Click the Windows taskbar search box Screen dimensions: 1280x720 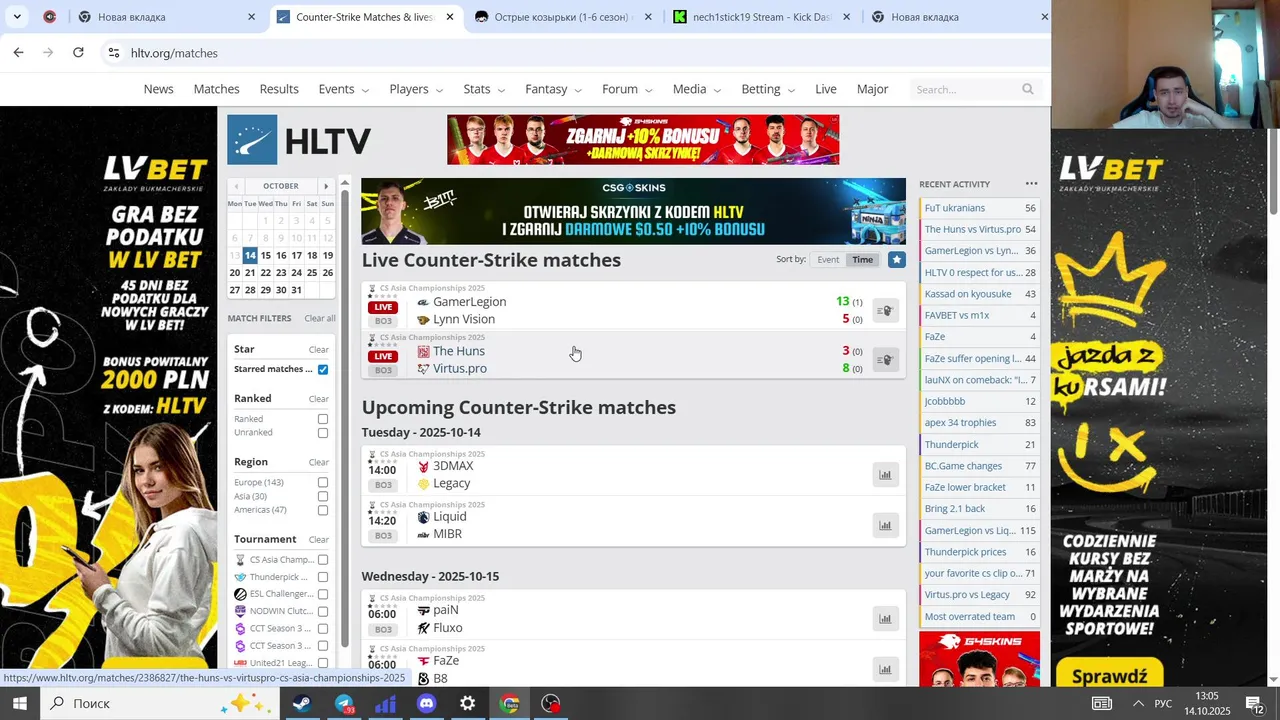(163, 704)
